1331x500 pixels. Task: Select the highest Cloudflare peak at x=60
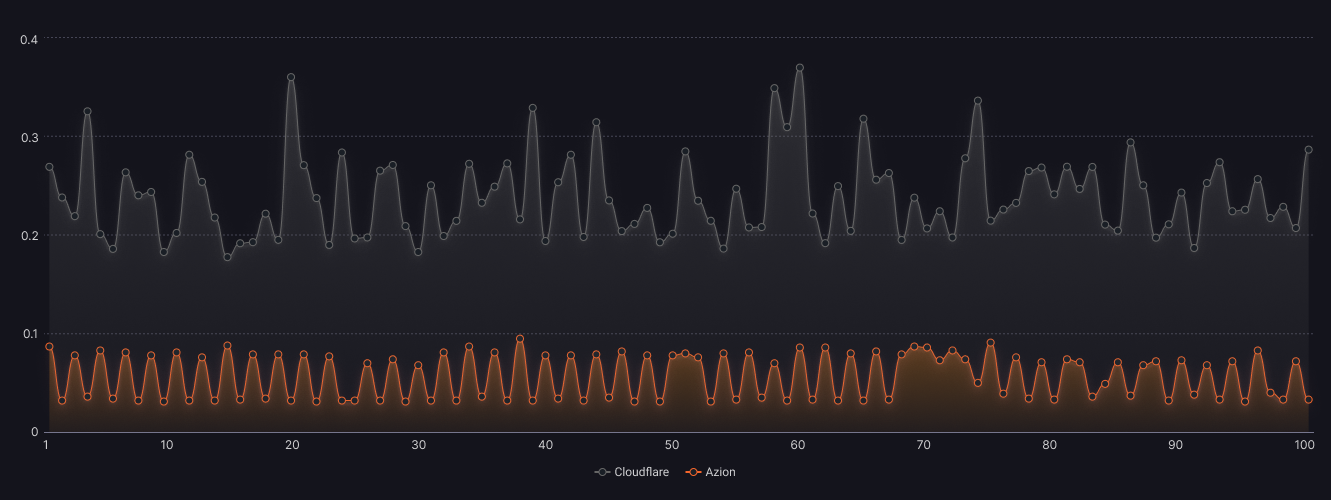(799, 68)
